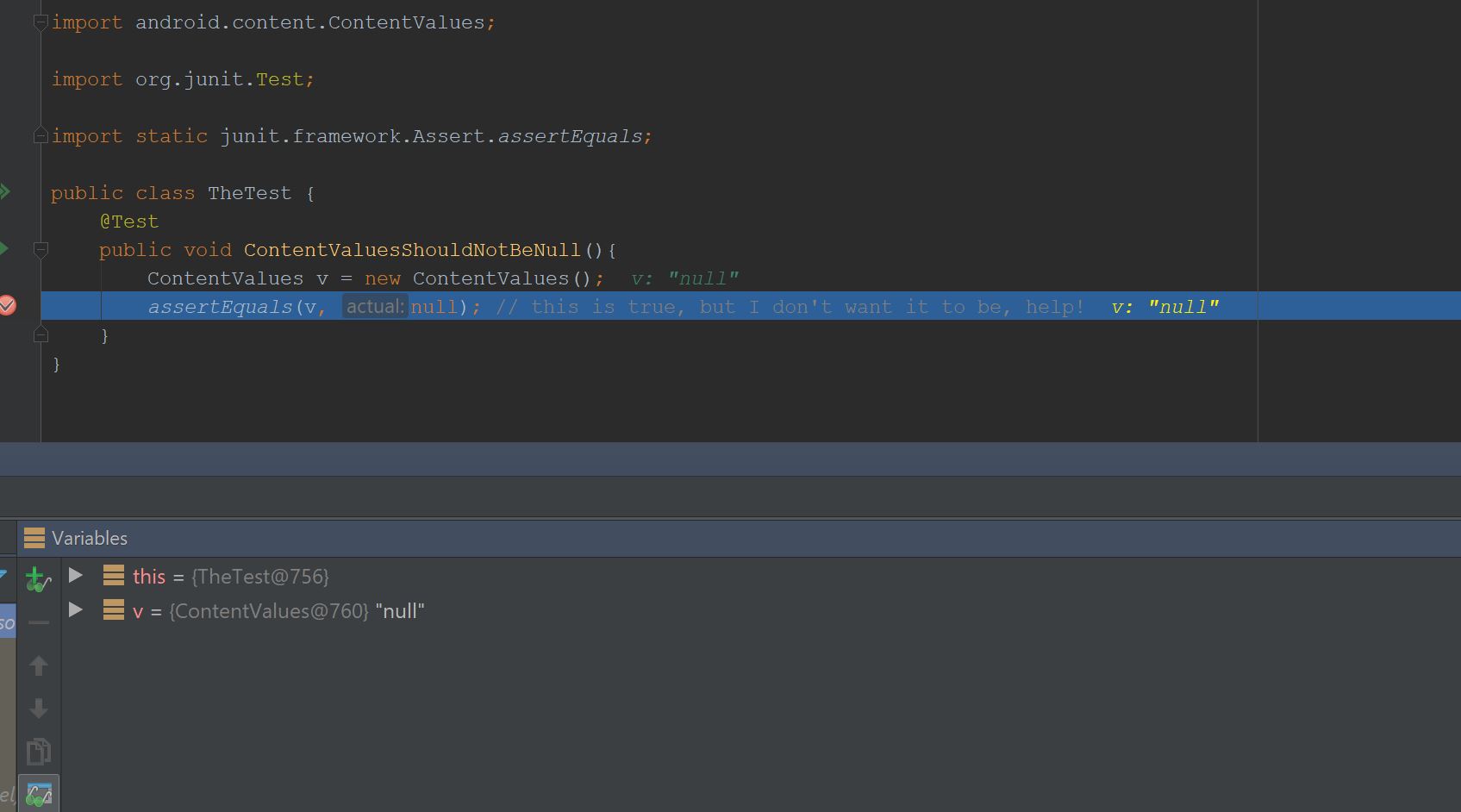Viewport: 1461px width, 812px height.
Task: Expand the 'v' ContentValues variable node
Action: click(76, 610)
